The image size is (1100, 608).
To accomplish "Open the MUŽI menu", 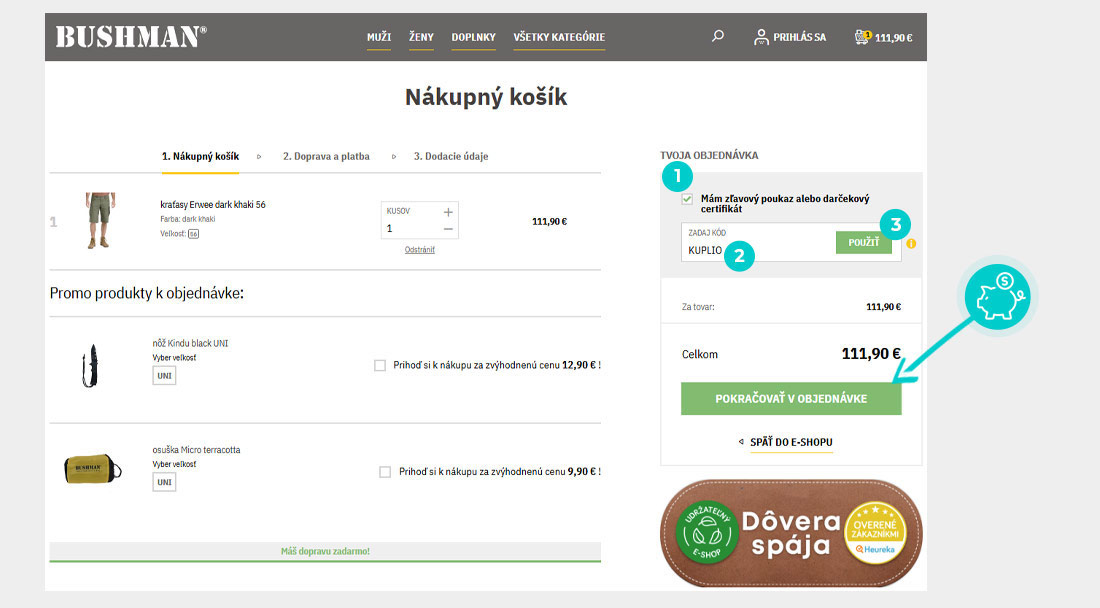I will click(379, 37).
